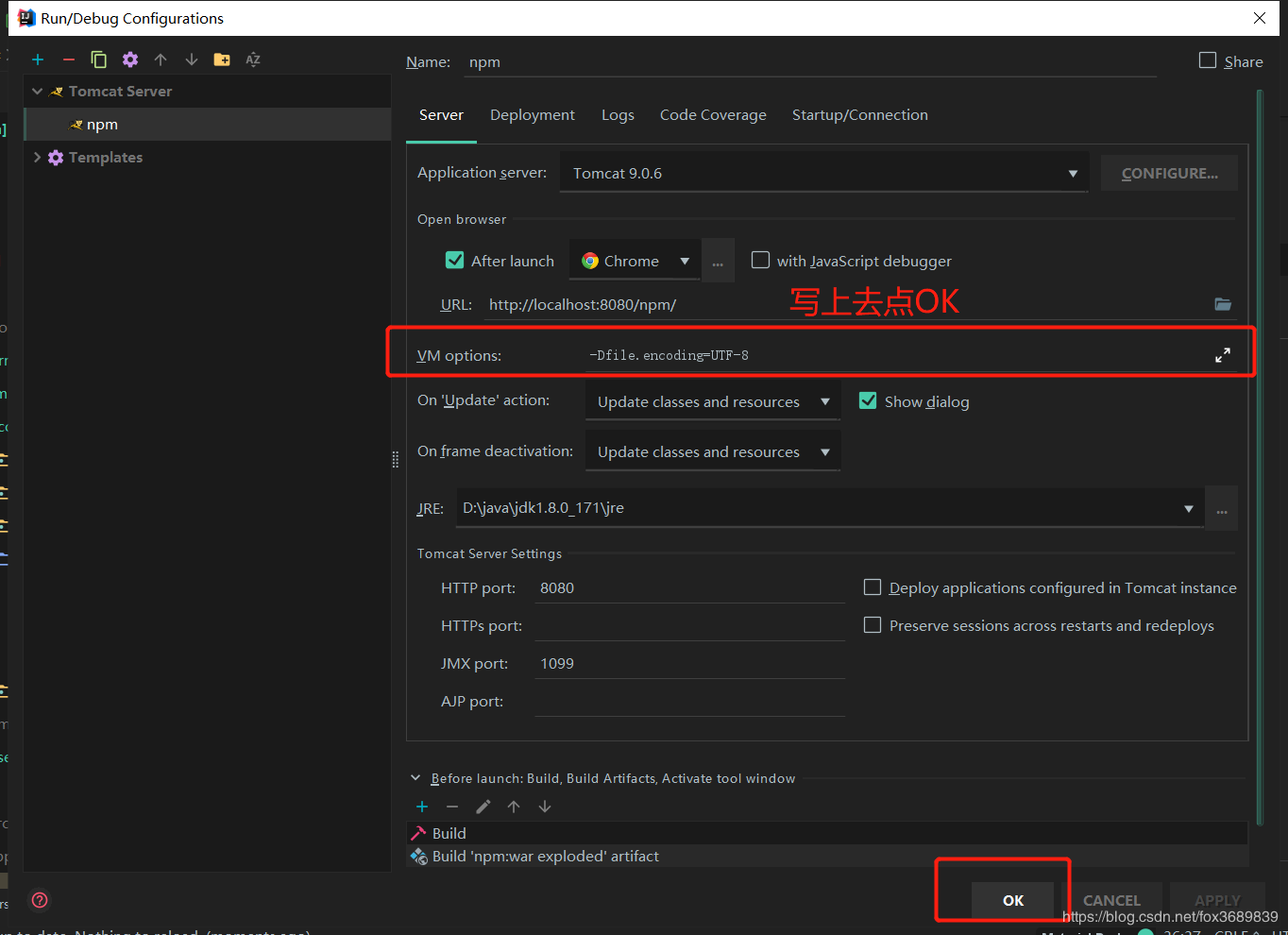Switch to the Code Coverage tab
Image resolution: width=1288 pixels, height=935 pixels.
[713, 115]
